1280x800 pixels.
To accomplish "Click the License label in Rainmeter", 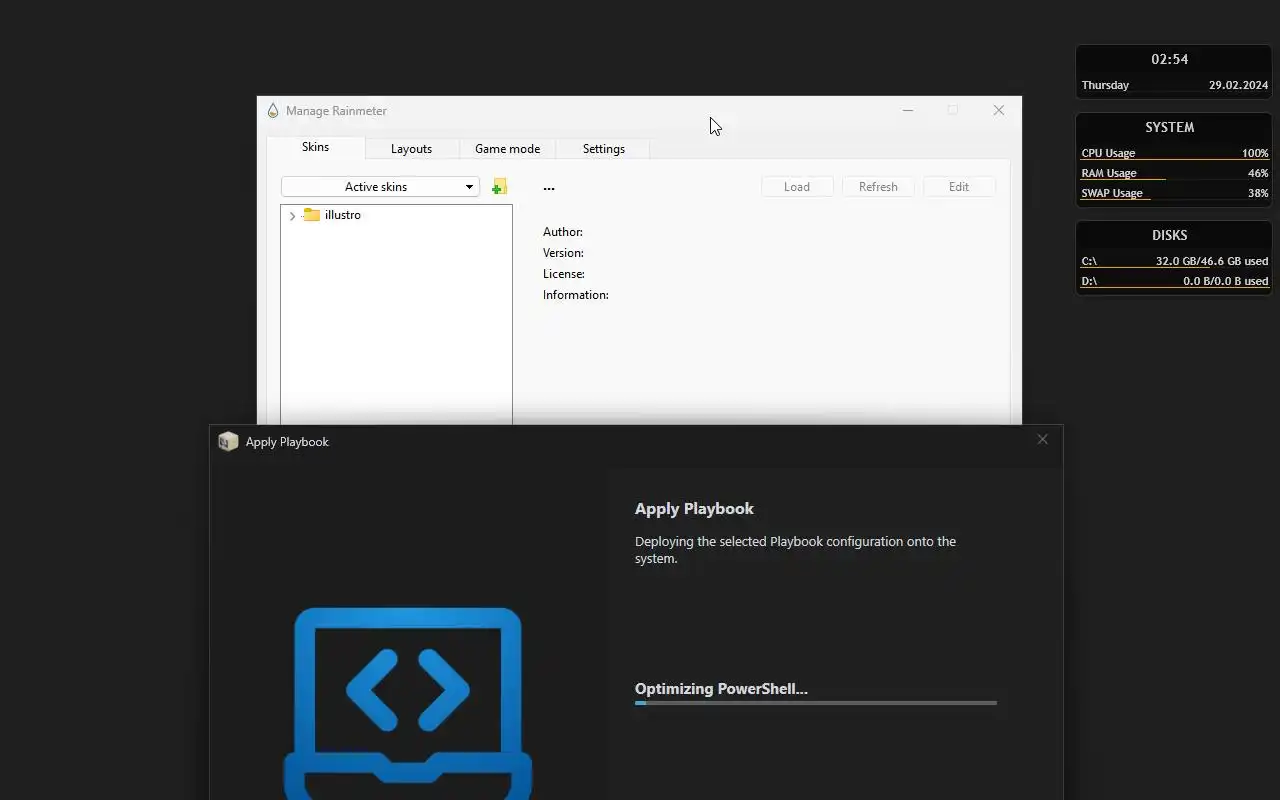I will pyautogui.click(x=564, y=274).
